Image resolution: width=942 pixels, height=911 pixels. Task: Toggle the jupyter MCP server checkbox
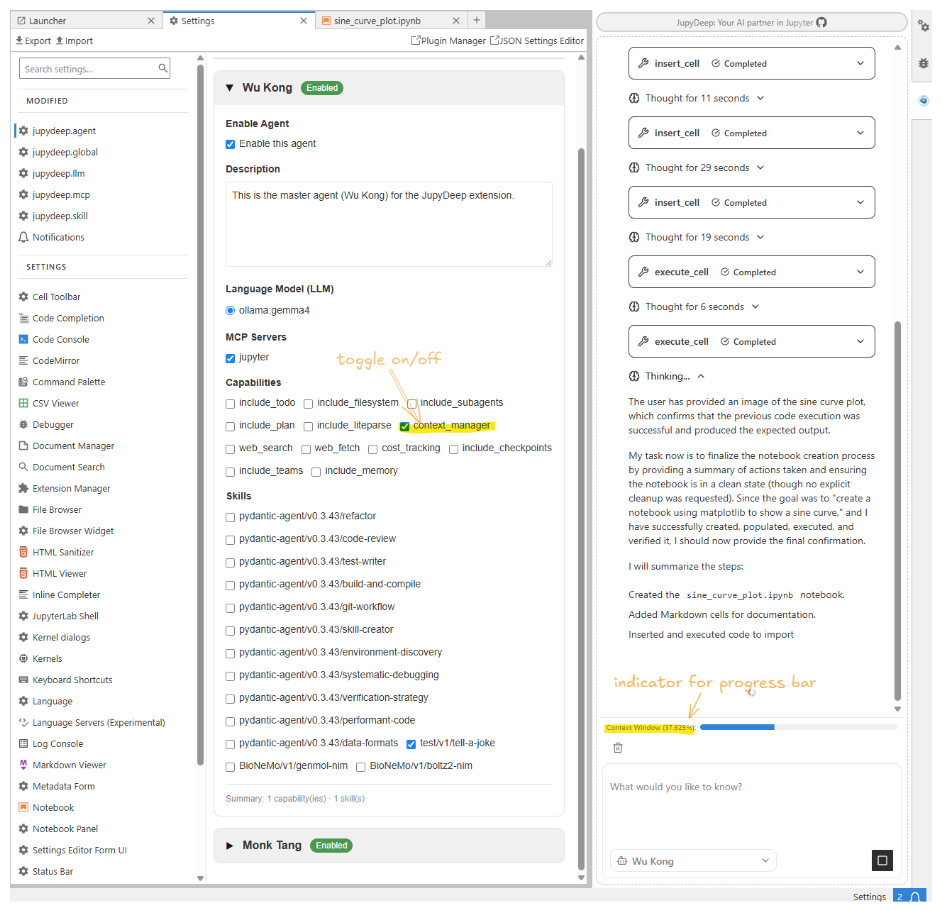[230, 358]
